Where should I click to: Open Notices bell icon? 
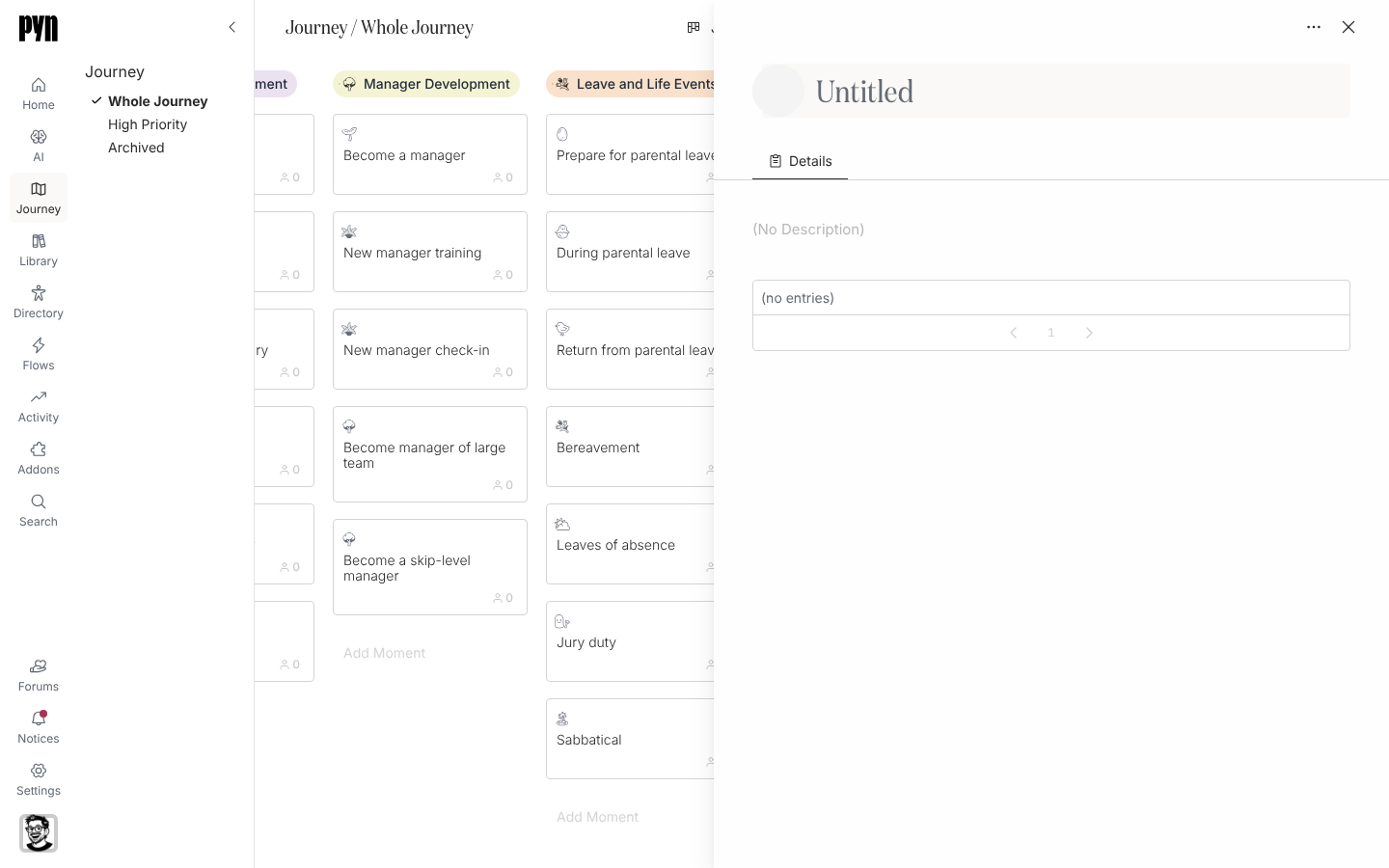pos(39,719)
